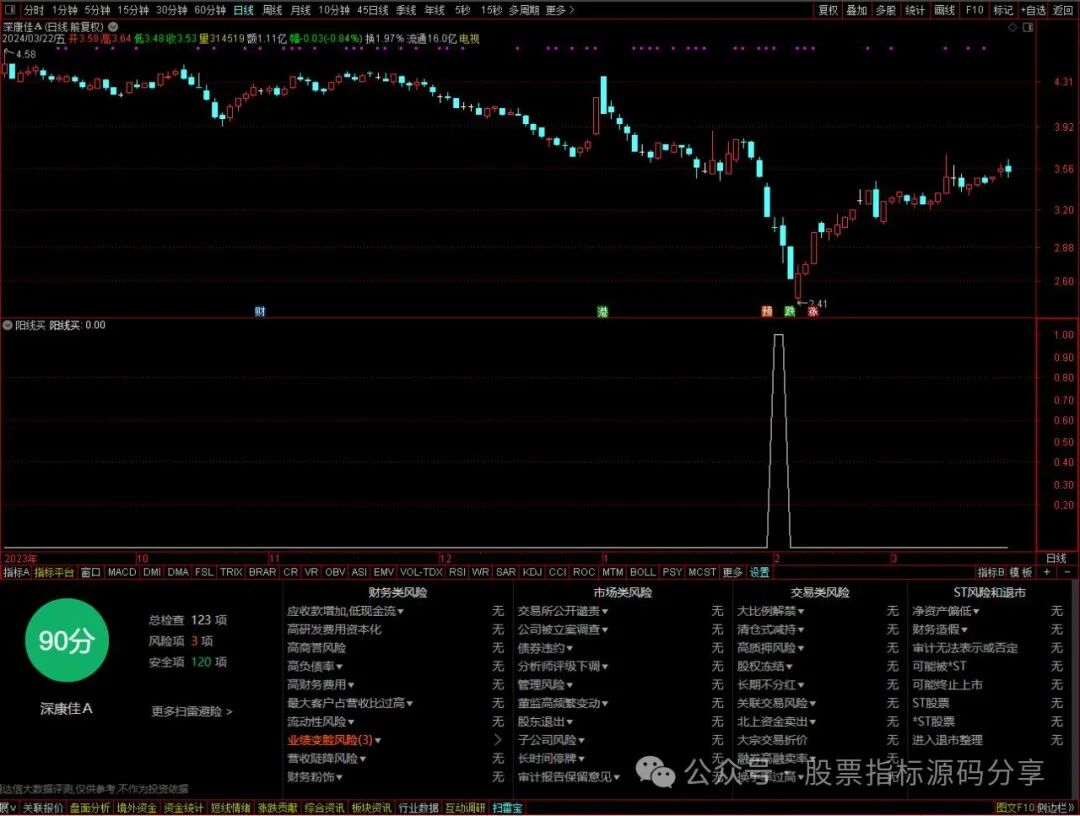This screenshot has width=1080, height=816.
Task: Expand 更多 periods in top bar
Action: [x=559, y=10]
